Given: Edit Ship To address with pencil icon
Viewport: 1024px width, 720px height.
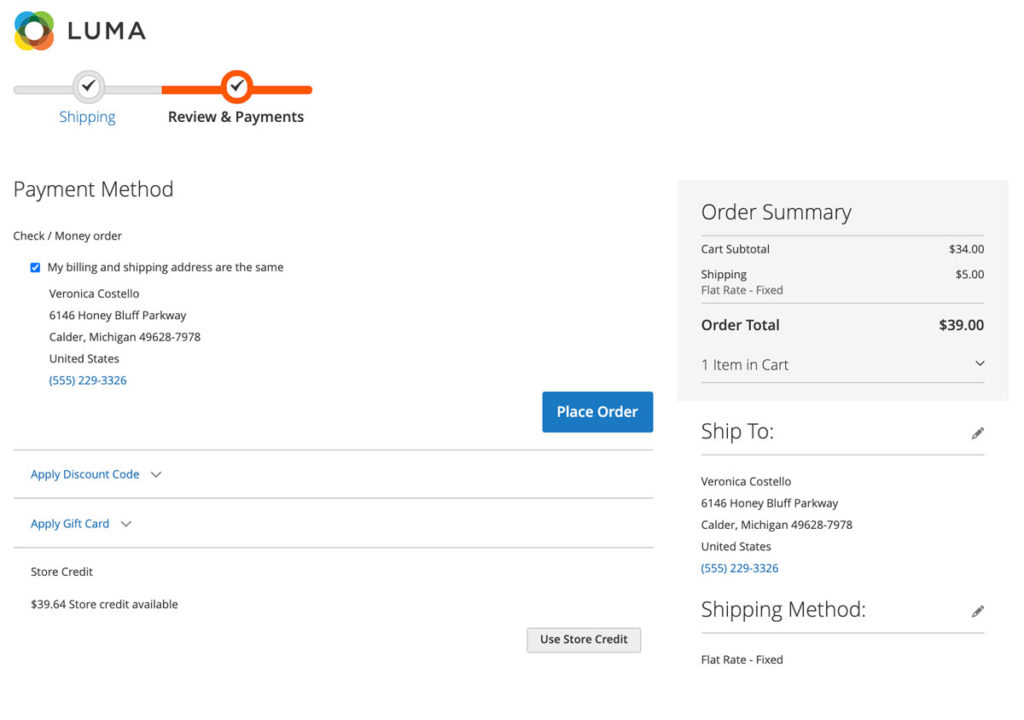Looking at the screenshot, I should [977, 433].
